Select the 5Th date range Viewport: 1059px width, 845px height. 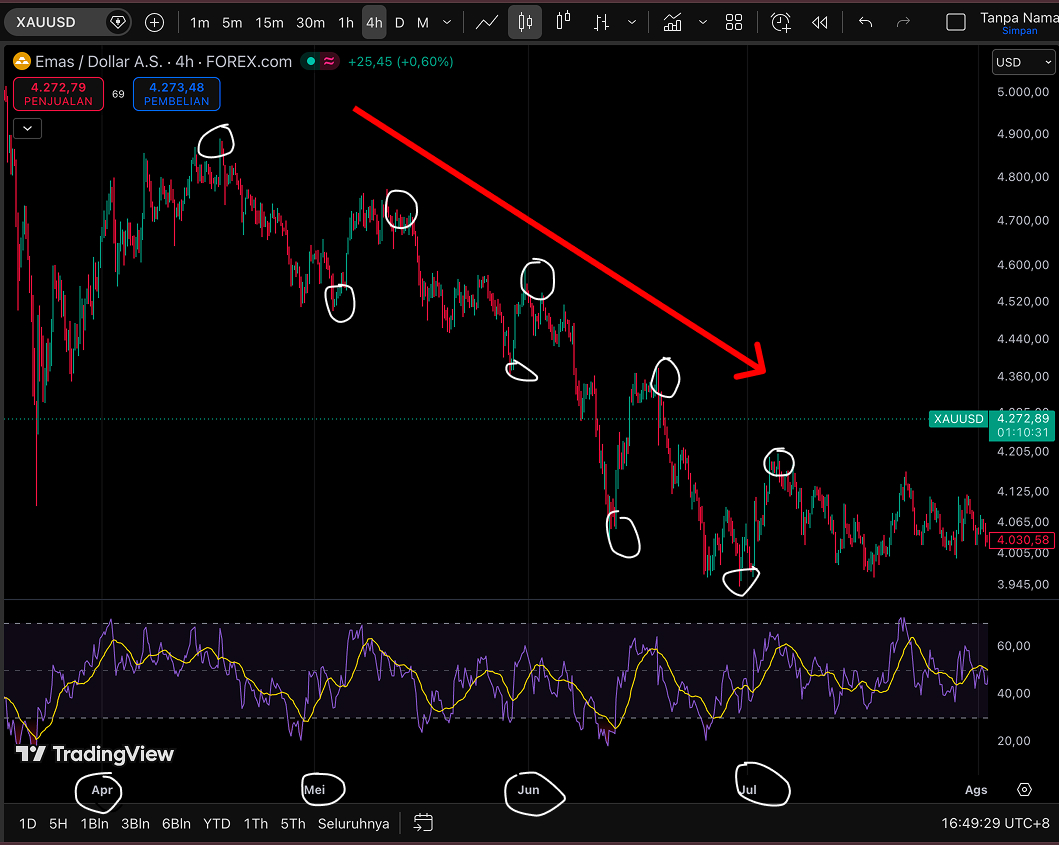[293, 823]
